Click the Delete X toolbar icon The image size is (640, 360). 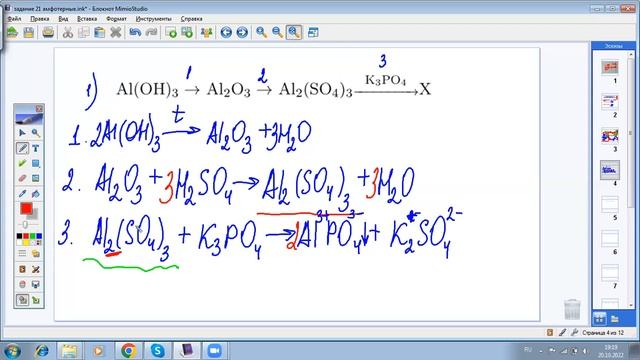[x=116, y=32]
